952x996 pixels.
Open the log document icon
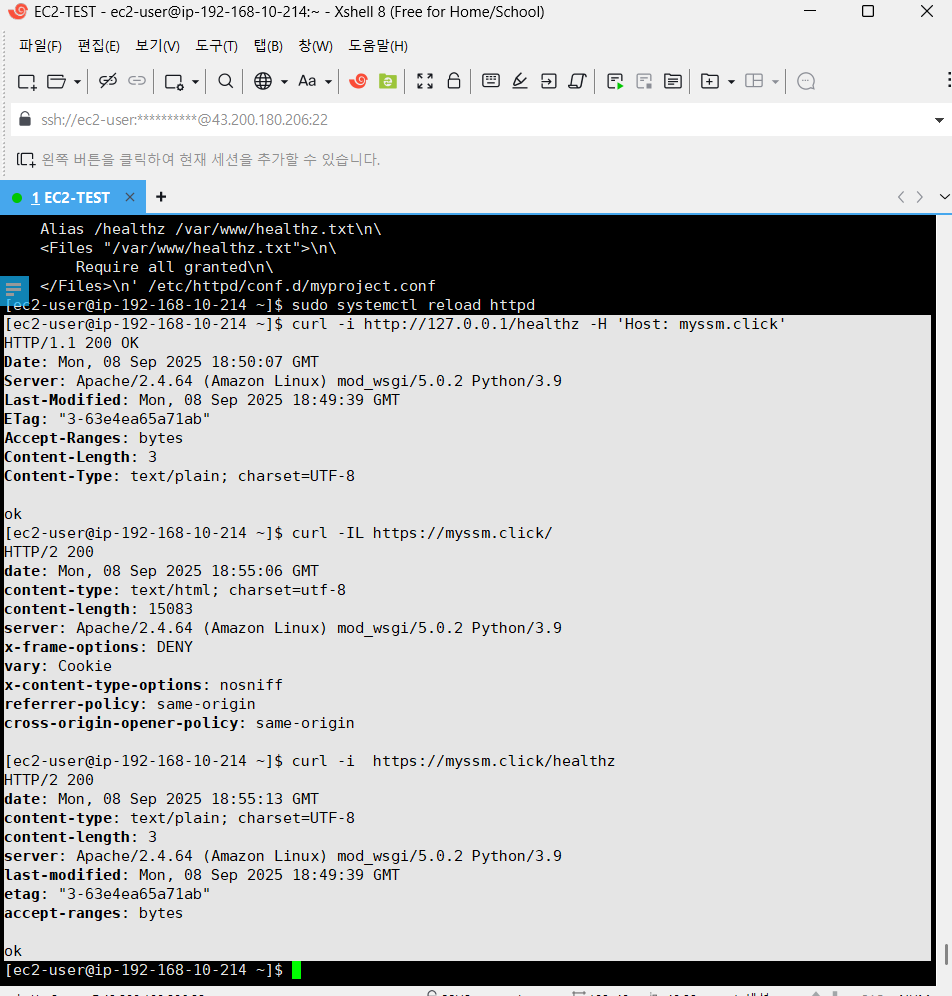click(x=673, y=81)
